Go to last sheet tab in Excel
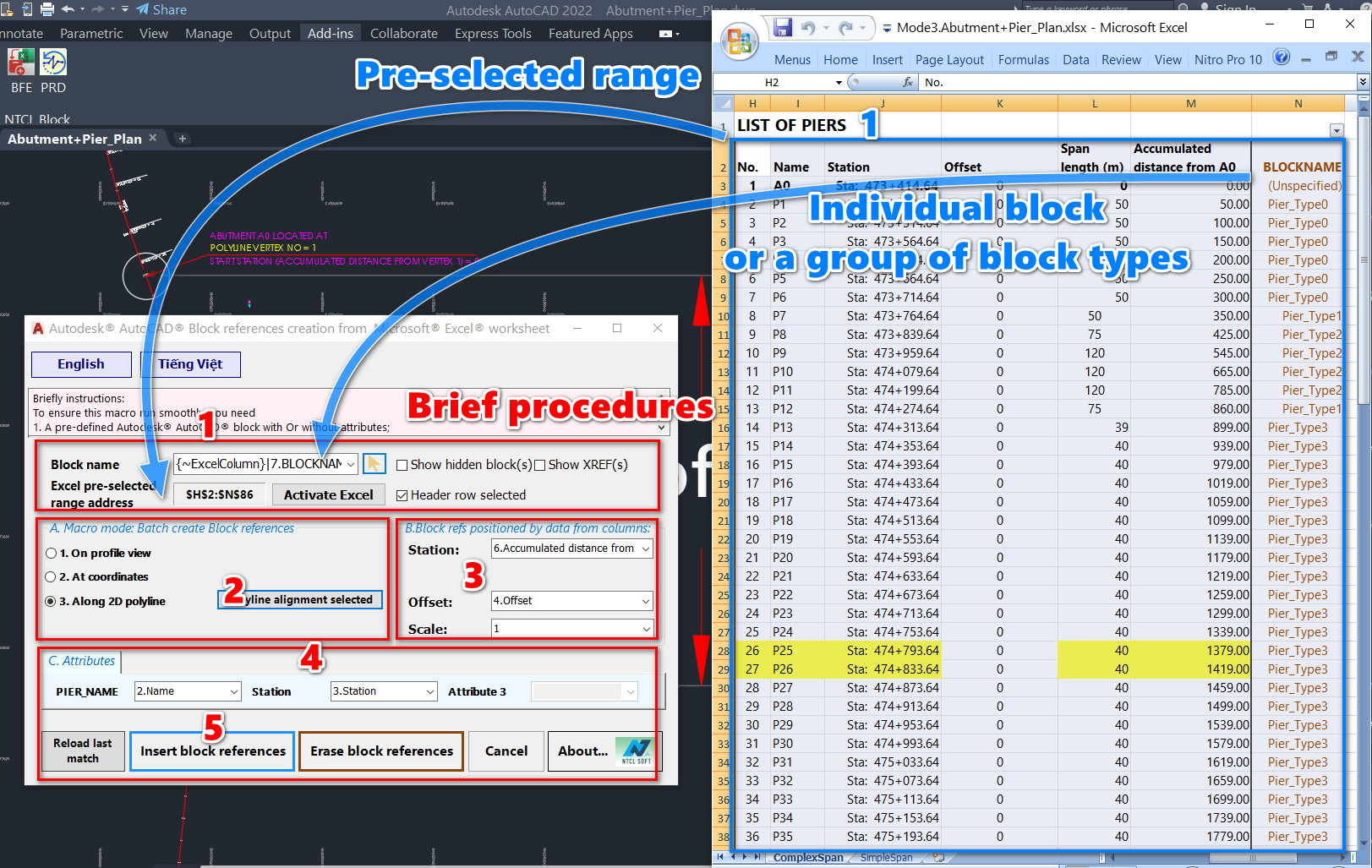1372x868 pixels. pyautogui.click(x=757, y=857)
